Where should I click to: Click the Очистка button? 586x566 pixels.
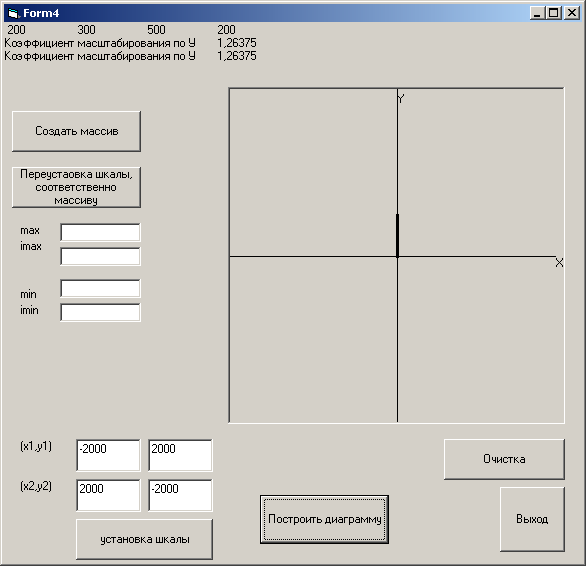click(504, 459)
